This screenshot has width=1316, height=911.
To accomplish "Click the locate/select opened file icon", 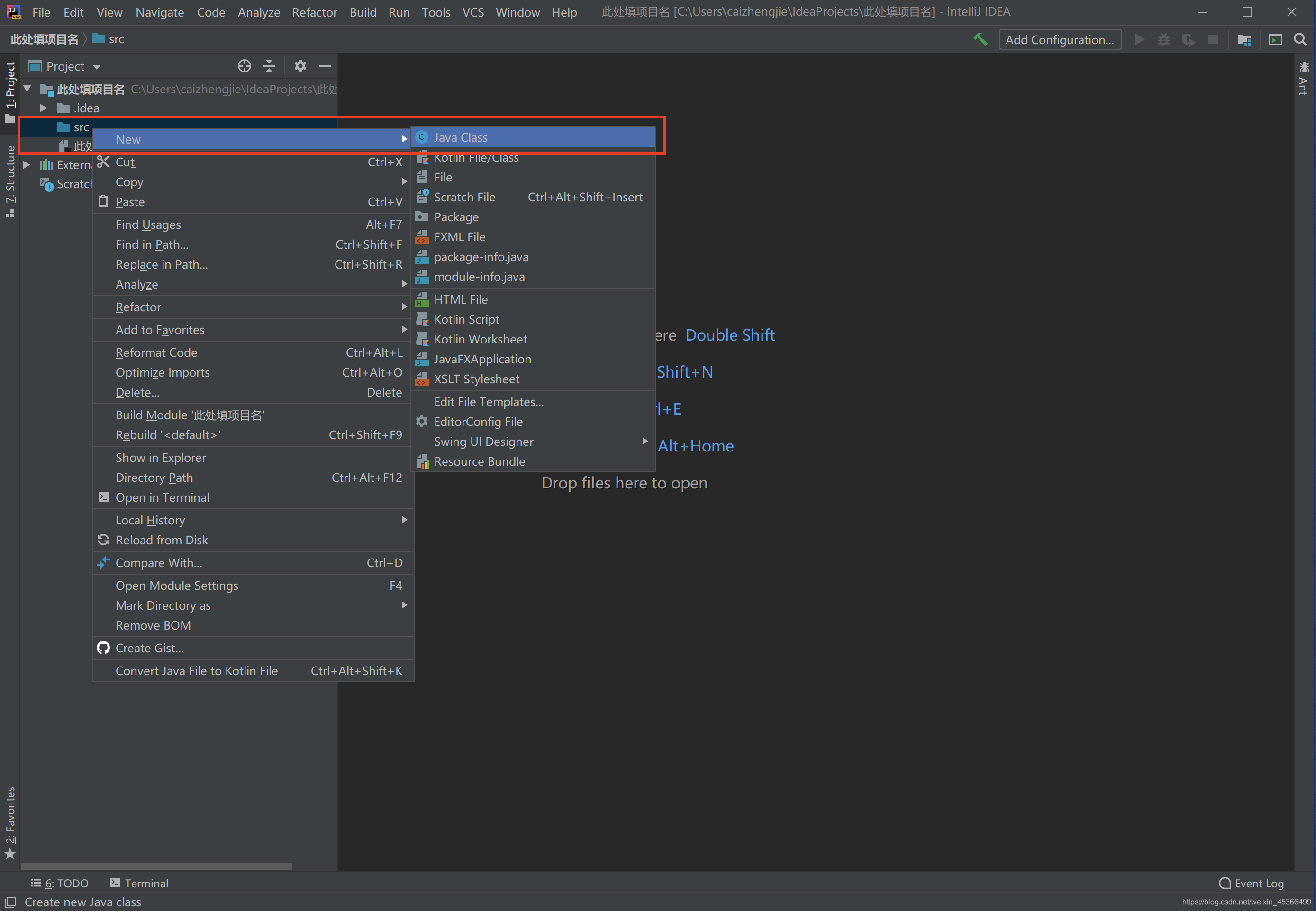I will coord(245,66).
